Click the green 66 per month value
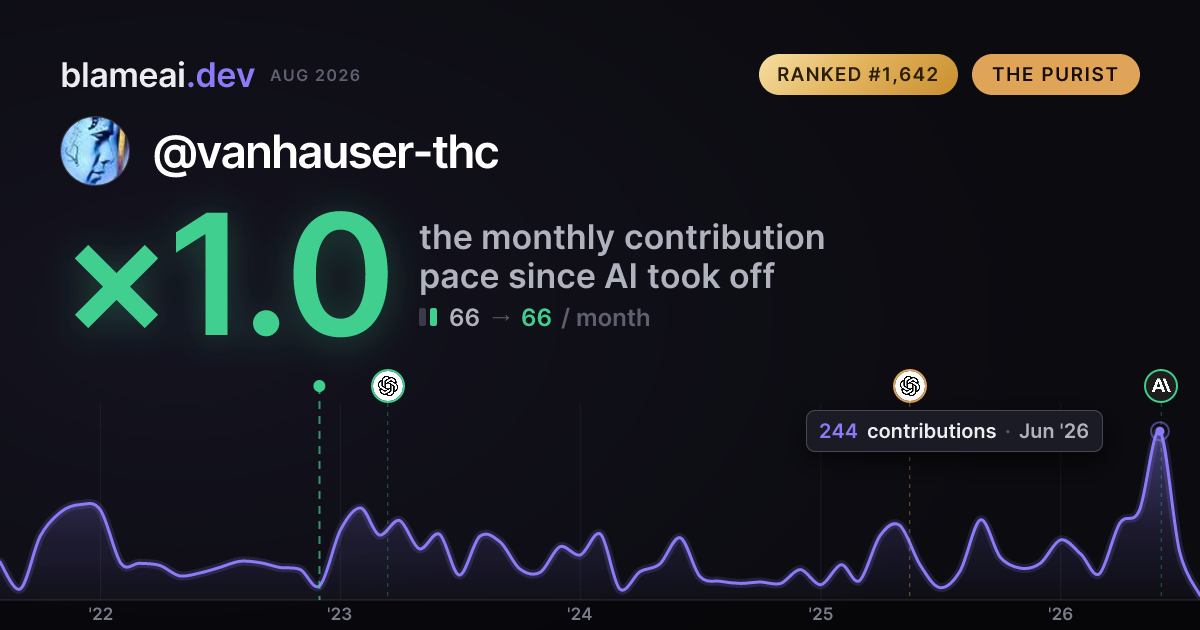This screenshot has width=1200, height=630. pos(537,318)
